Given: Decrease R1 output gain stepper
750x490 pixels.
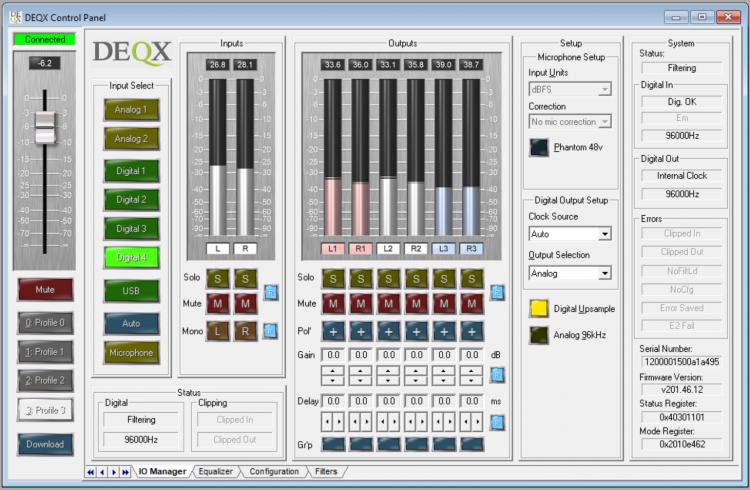Looking at the screenshot, I should 361,380.
